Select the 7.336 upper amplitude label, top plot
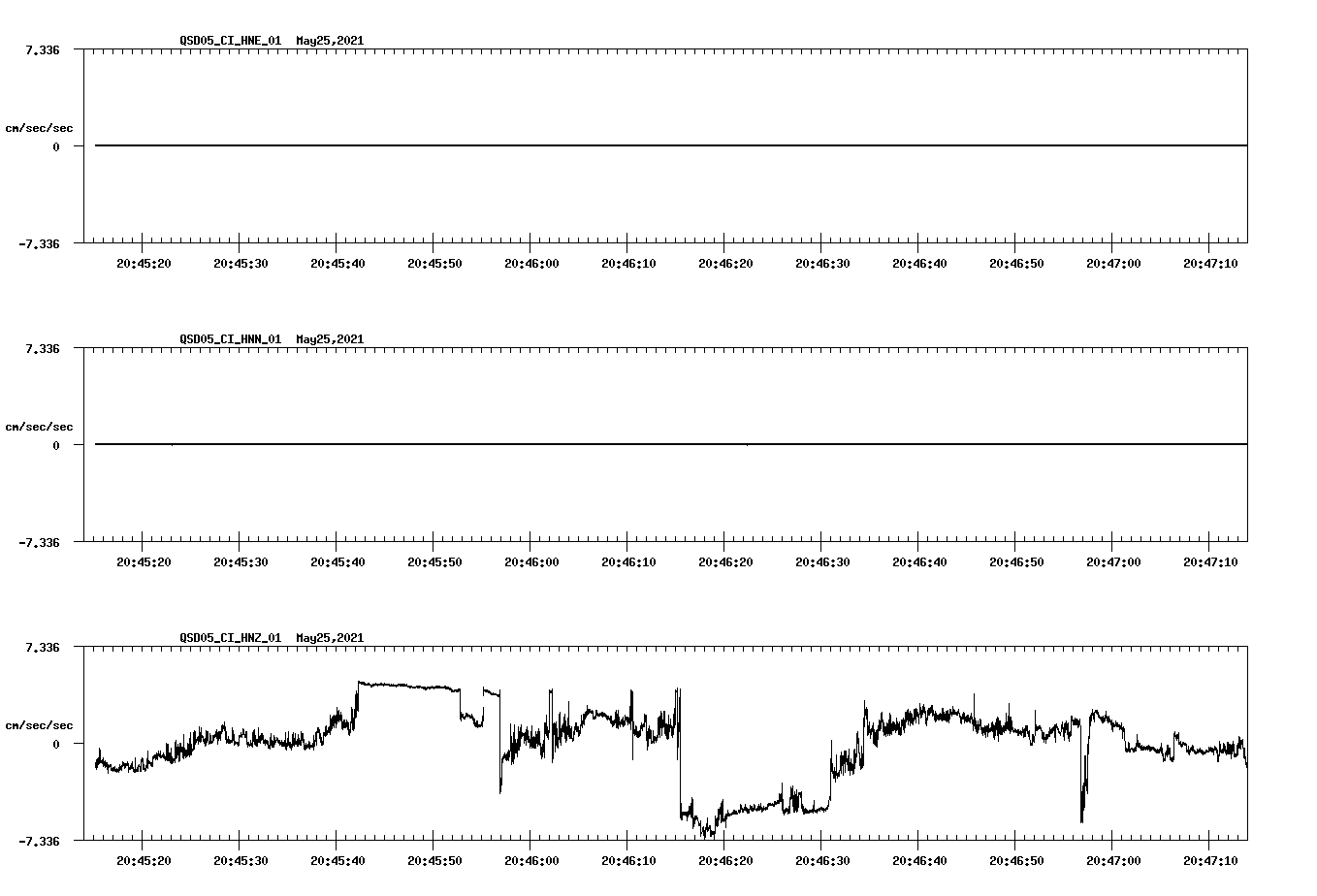1317x896 pixels. coord(43,48)
